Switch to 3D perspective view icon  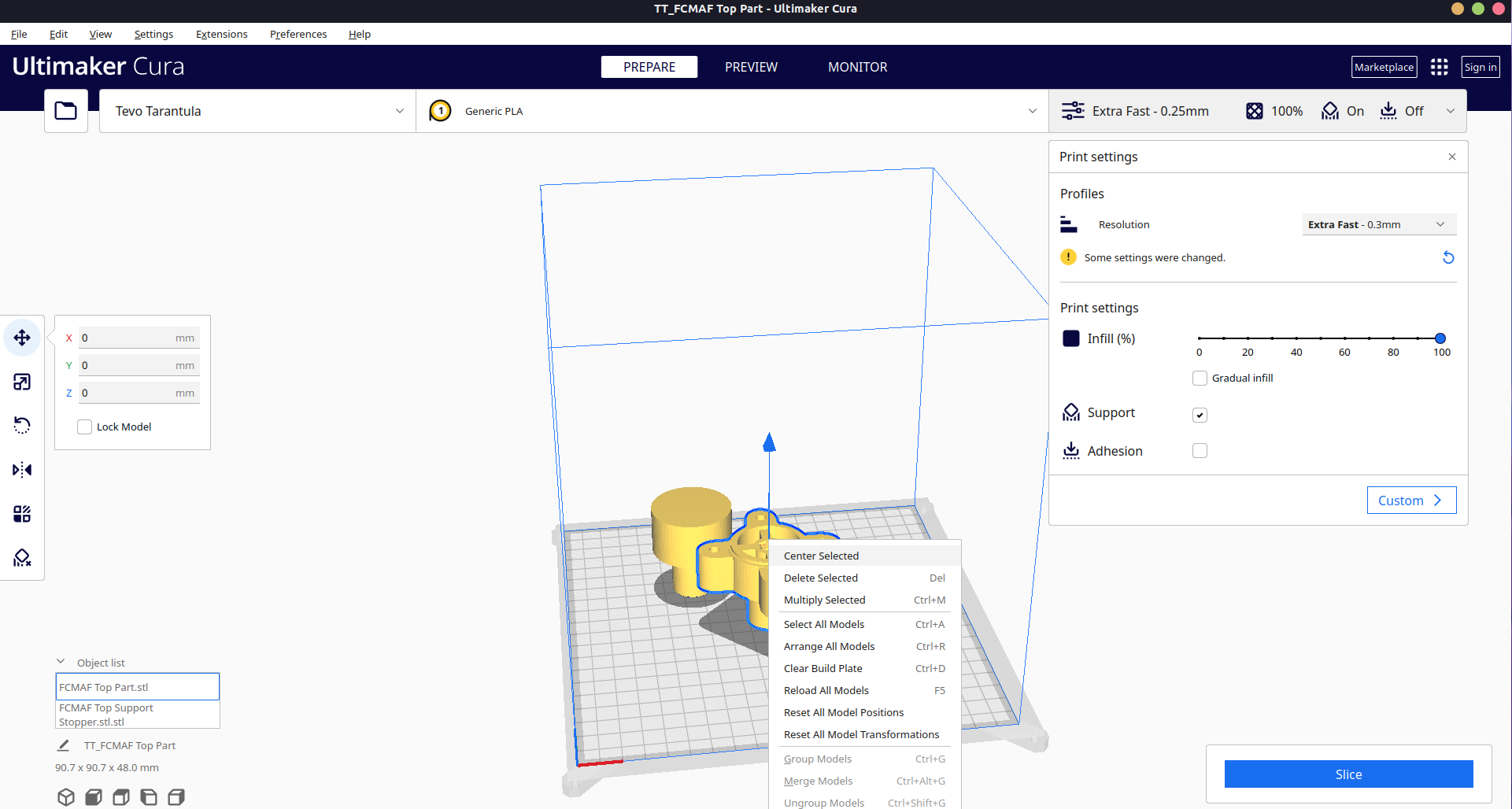(x=66, y=797)
